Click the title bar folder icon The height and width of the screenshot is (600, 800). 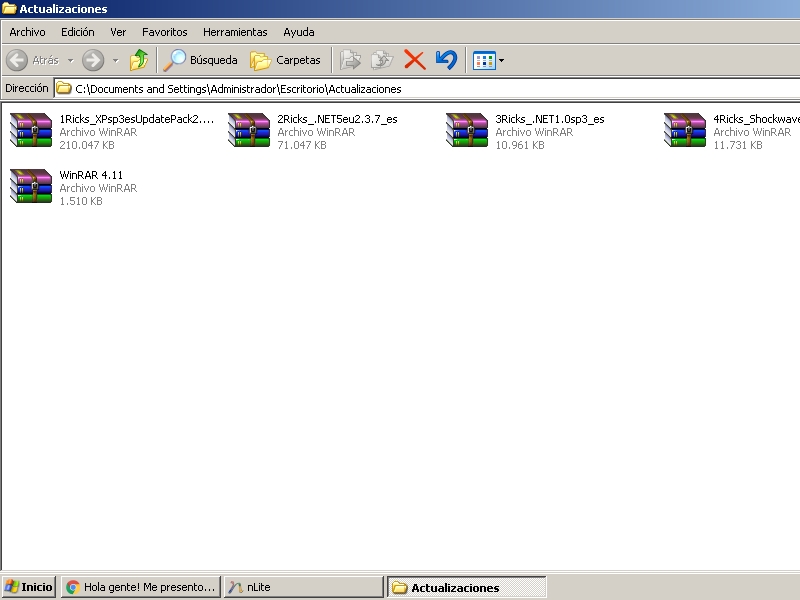coord(10,9)
